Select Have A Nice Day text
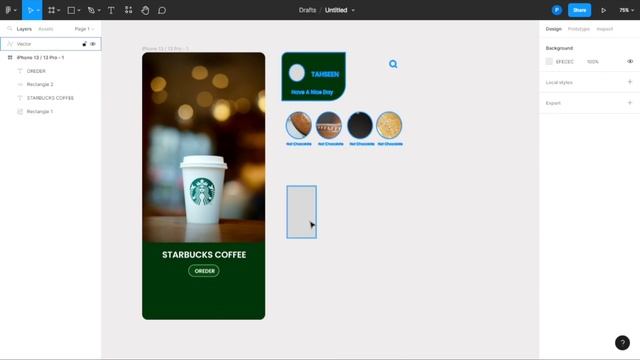Viewport: 640px width, 360px height. coord(312,92)
